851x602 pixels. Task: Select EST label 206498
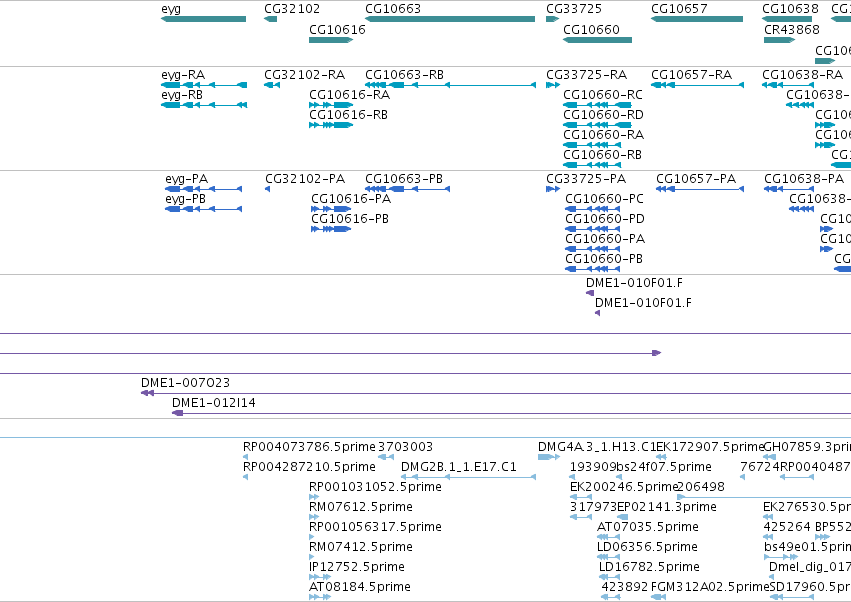tap(702, 487)
